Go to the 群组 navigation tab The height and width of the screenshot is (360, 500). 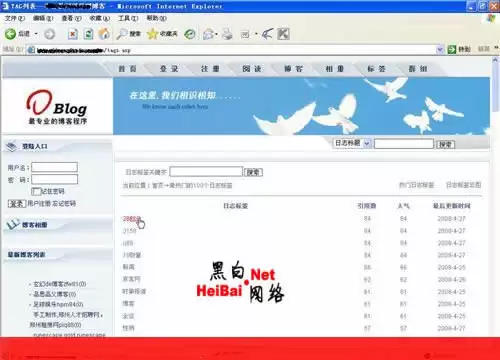(x=418, y=69)
